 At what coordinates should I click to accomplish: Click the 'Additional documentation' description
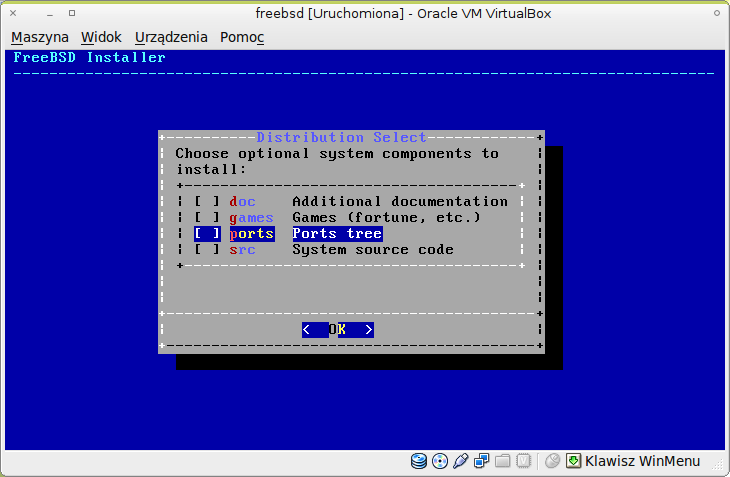click(400, 202)
